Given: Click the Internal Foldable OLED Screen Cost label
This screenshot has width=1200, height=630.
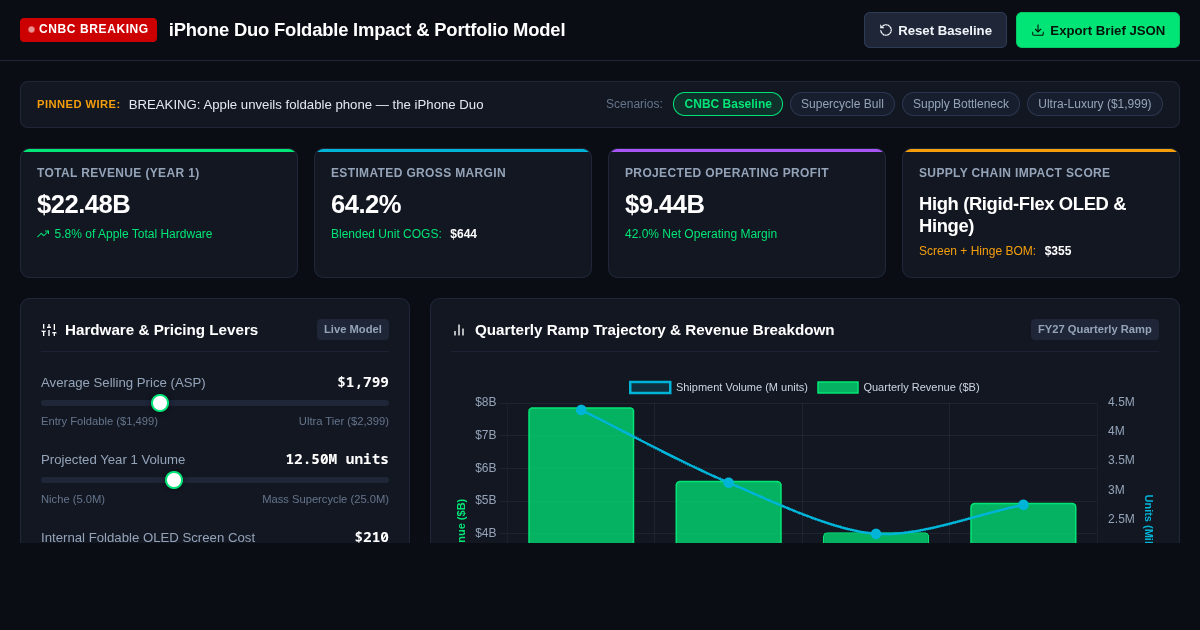Looking at the screenshot, I should 148,537.
